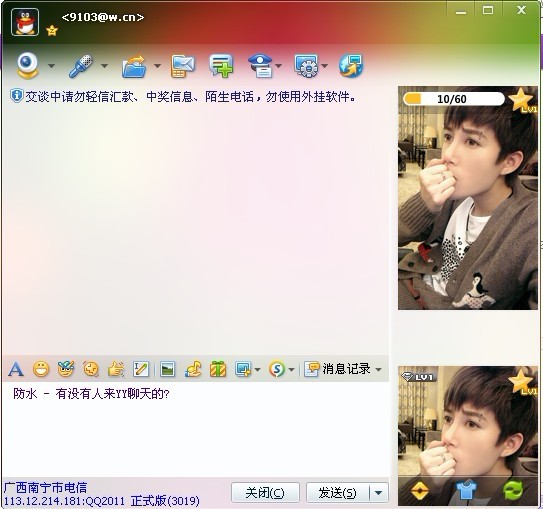Send a window shake with the nudge icon
This screenshot has width=543, height=509.
pos(91,369)
